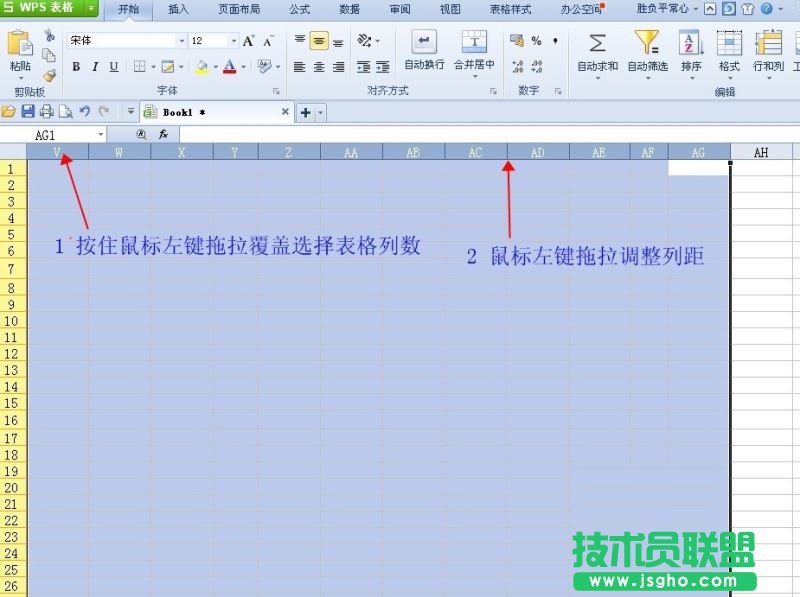800x597 pixels.
Task: Switch to the 数据 (Data) tab
Action: tap(349, 9)
